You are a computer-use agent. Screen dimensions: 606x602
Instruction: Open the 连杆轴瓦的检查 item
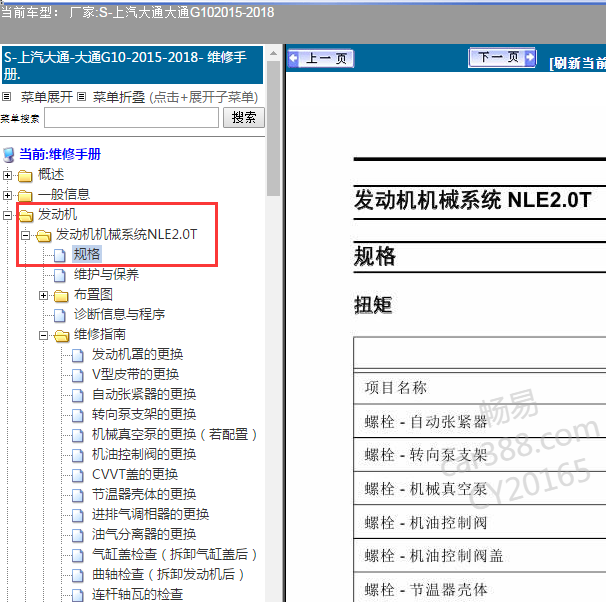pos(137,595)
